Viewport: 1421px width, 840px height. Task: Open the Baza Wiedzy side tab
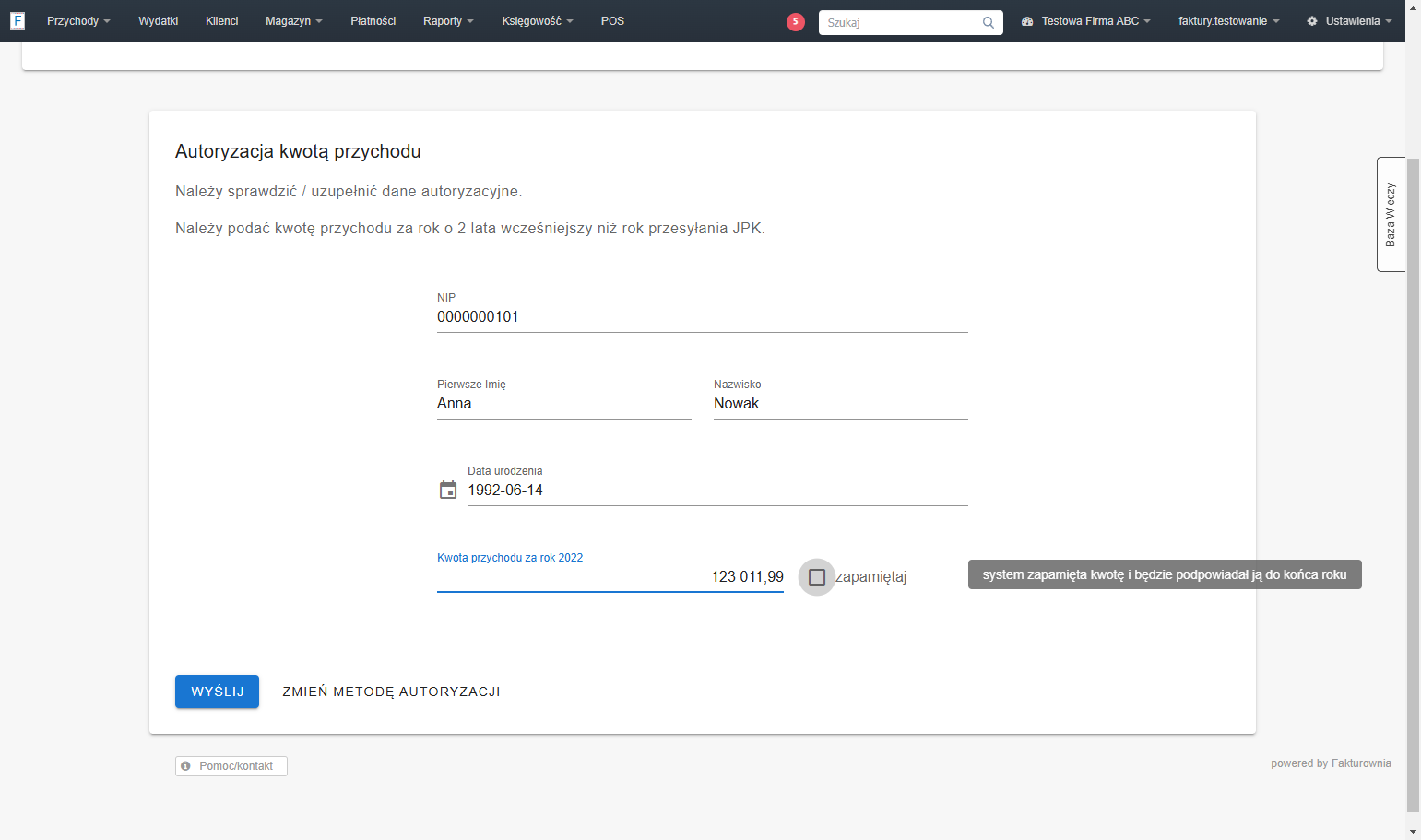[x=1391, y=215]
